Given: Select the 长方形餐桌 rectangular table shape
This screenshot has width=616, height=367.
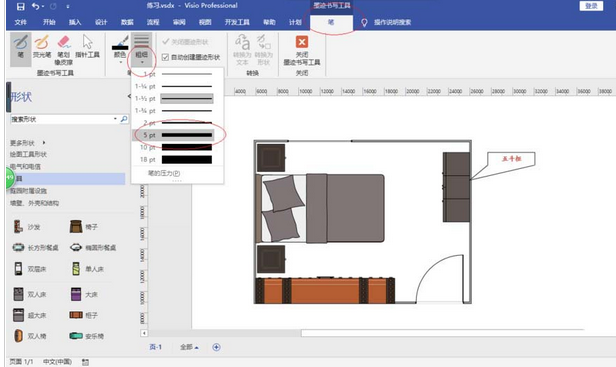Looking at the screenshot, I should point(35,248).
